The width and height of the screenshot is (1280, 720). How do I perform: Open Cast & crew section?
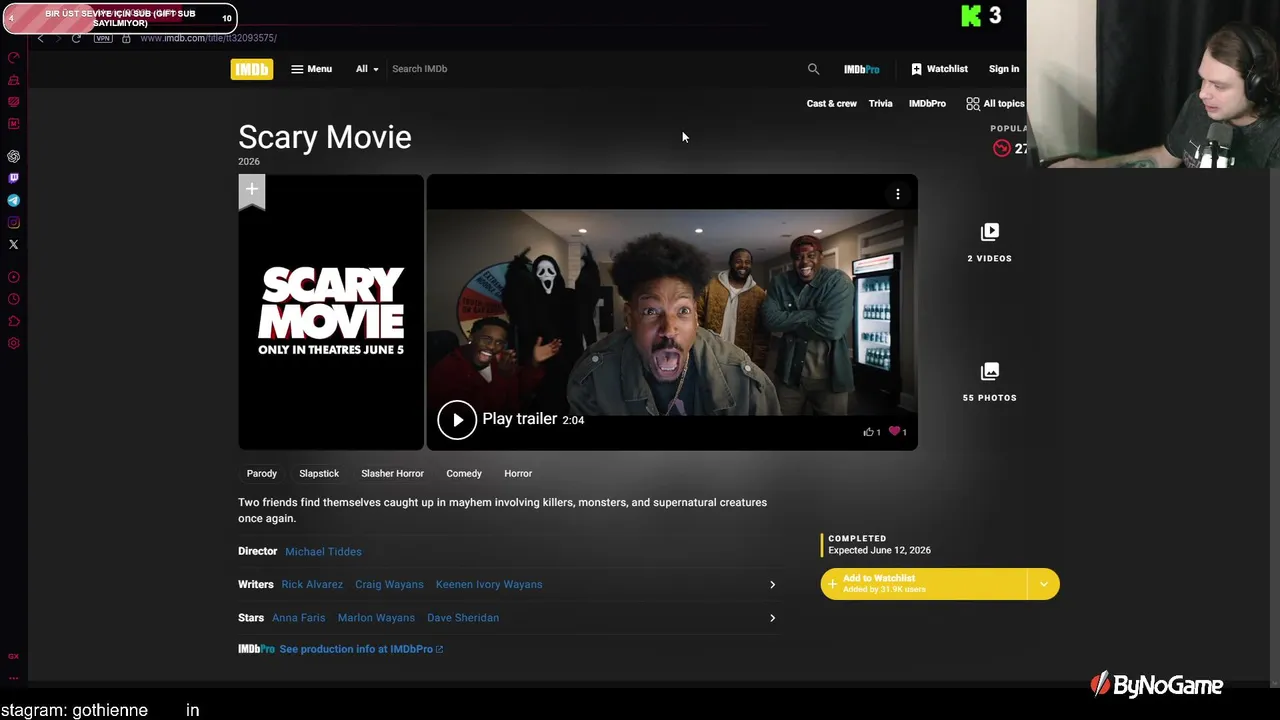click(x=832, y=104)
